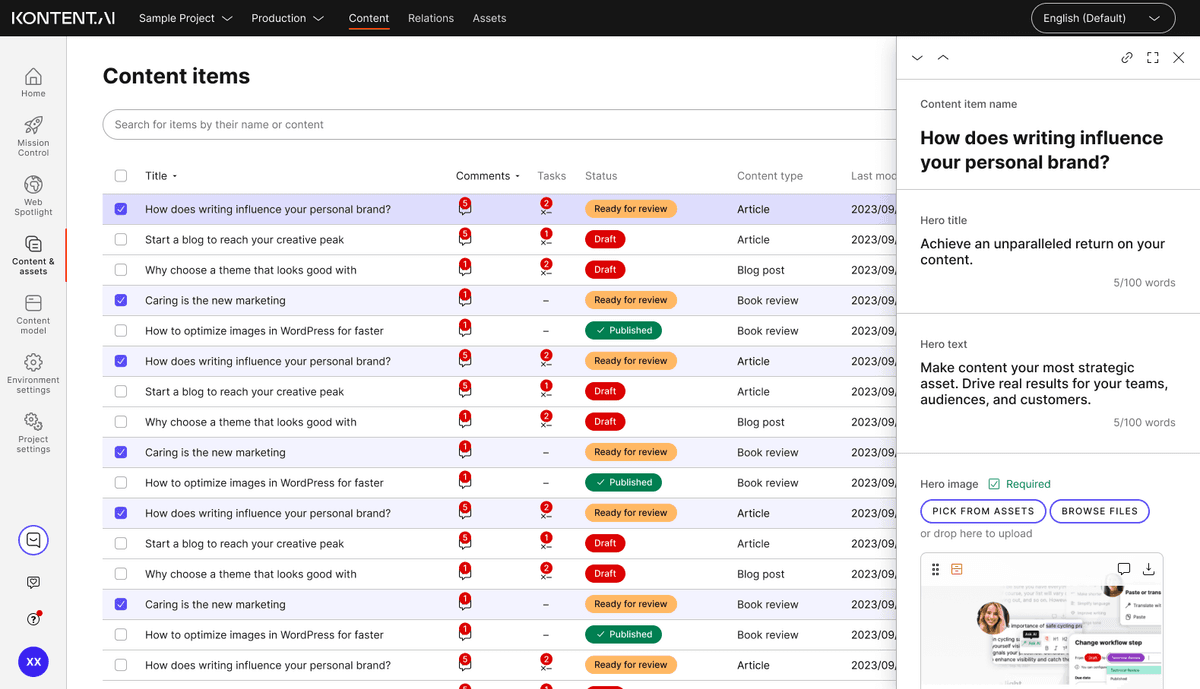This screenshot has height=689, width=1200.
Task: Download the hero image asset
Action: (x=1148, y=569)
